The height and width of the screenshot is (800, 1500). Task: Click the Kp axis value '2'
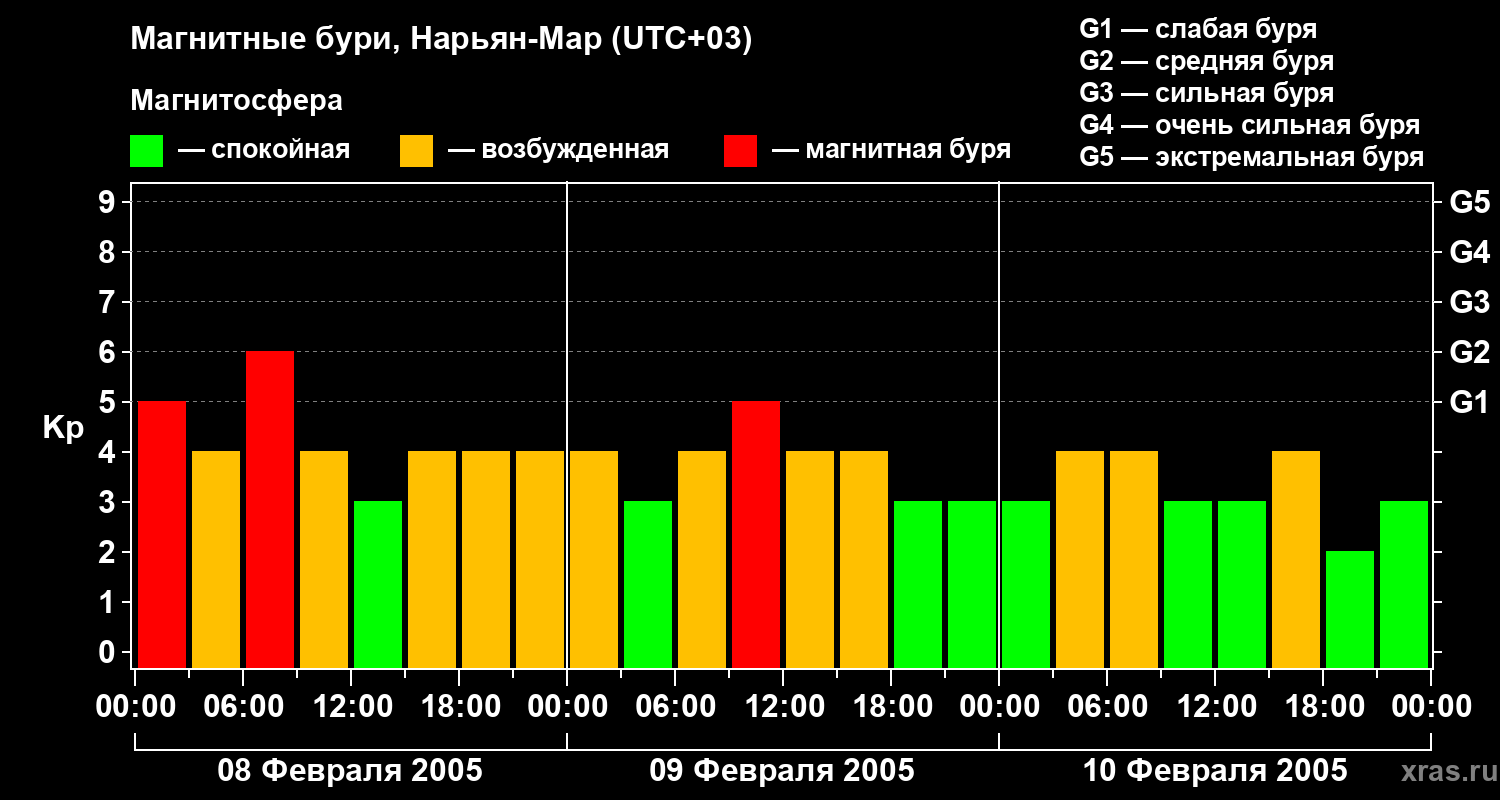click(108, 552)
